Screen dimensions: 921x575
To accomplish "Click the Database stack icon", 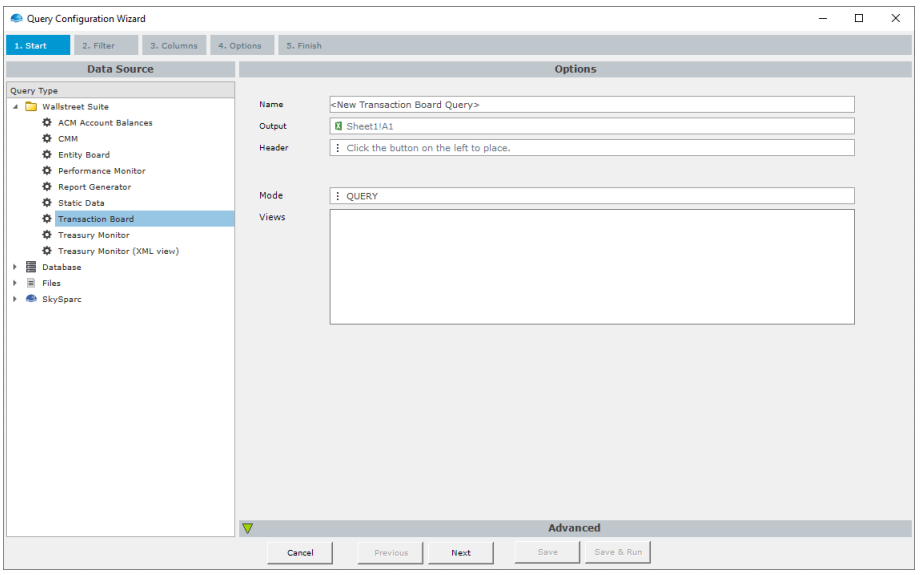I will tap(31, 267).
